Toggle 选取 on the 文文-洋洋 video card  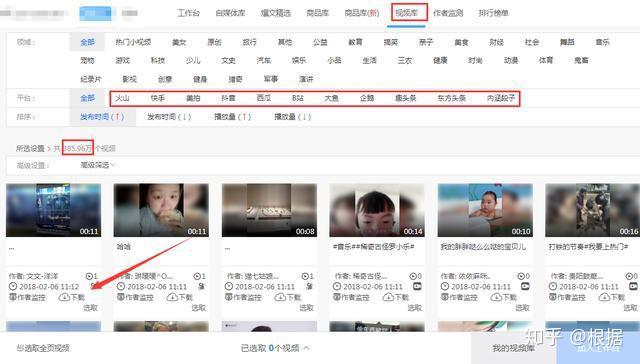[91, 308]
